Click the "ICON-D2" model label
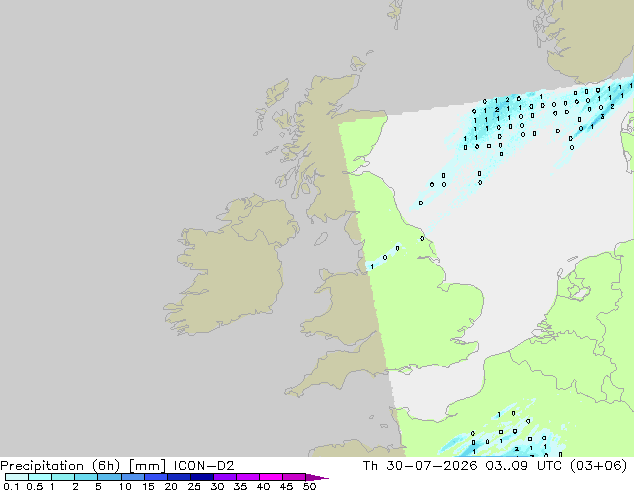 point(204,466)
